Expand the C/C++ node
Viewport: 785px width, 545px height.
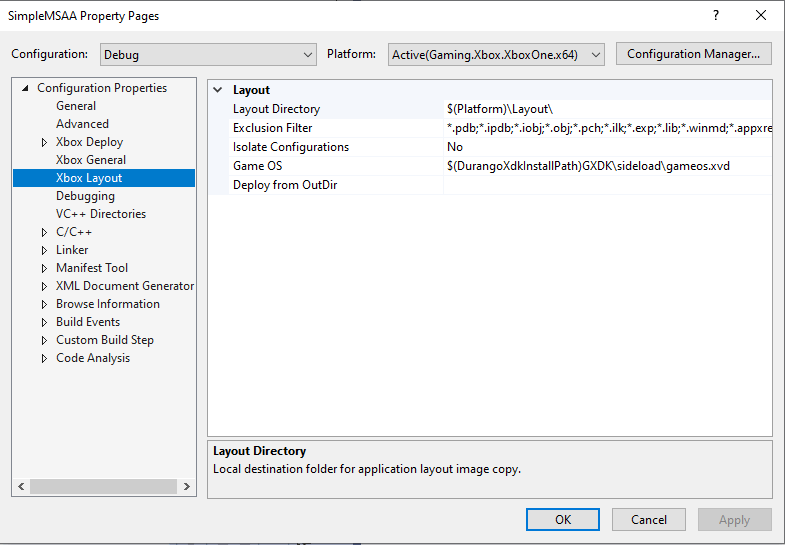[45, 232]
